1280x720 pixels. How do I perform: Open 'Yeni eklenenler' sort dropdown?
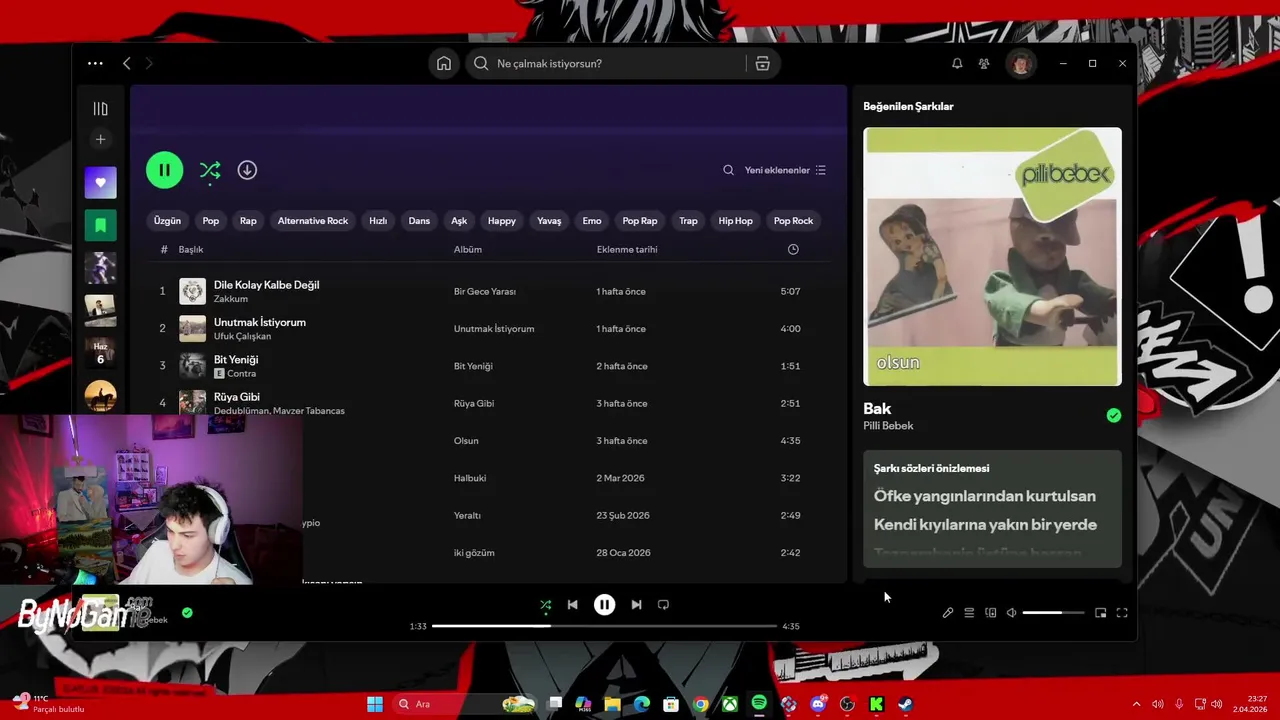click(x=785, y=170)
